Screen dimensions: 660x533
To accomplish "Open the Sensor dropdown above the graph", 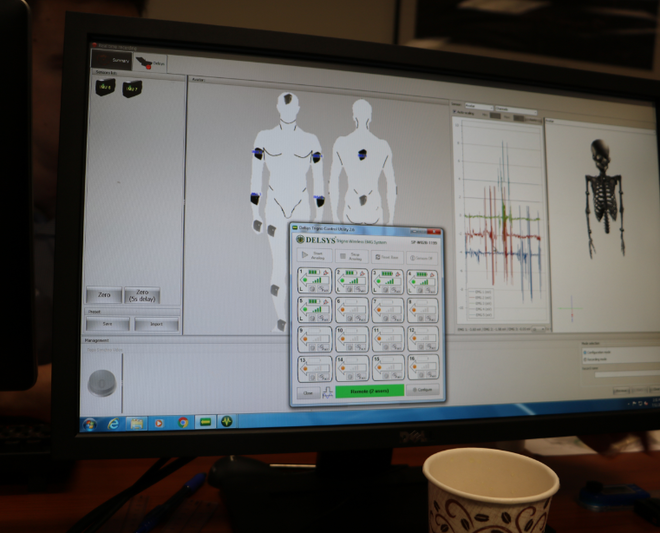I will coord(478,106).
